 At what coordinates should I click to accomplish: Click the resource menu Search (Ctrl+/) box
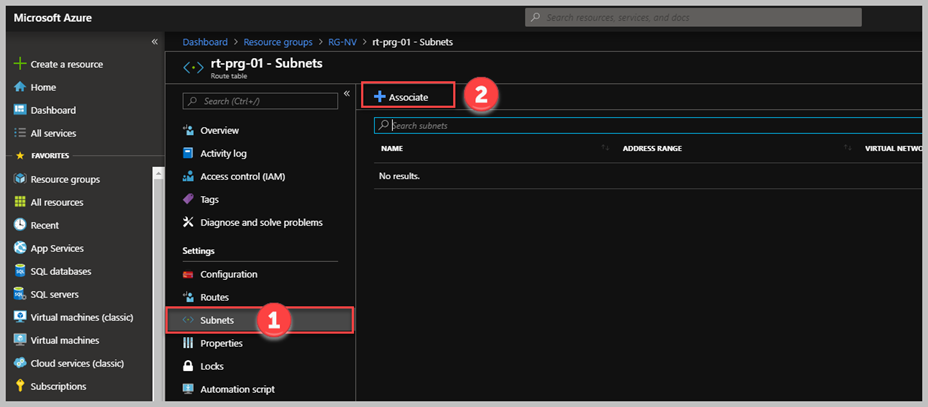click(260, 101)
